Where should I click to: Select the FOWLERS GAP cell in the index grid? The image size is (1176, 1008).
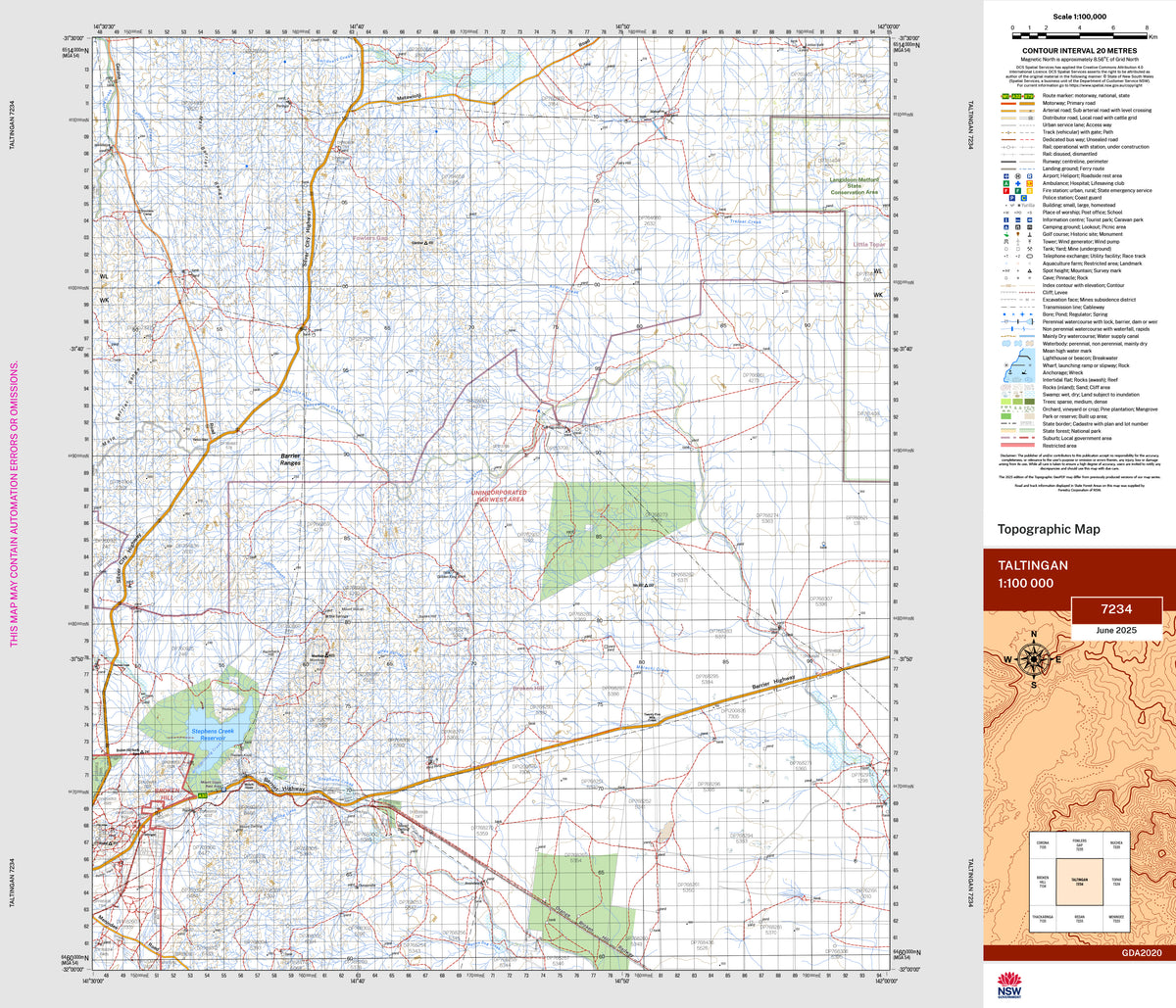click(1080, 844)
